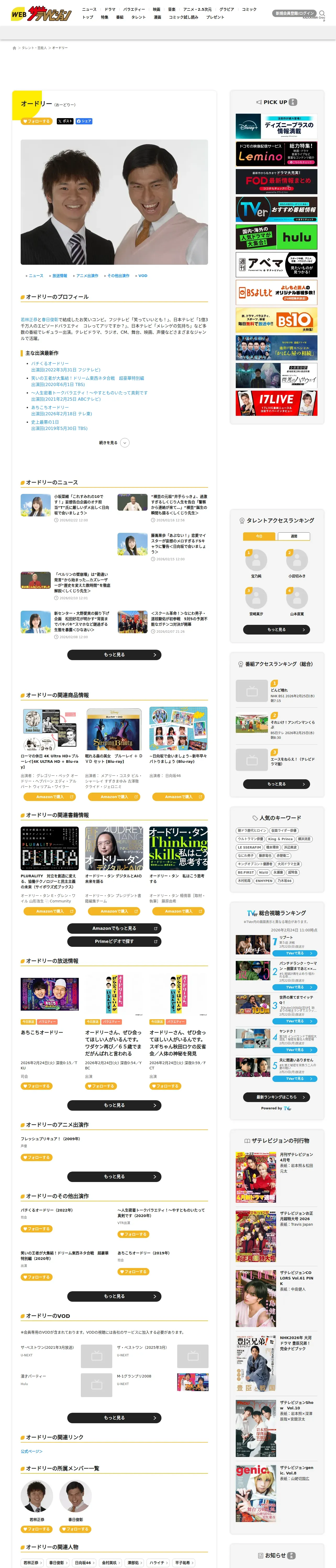Go to home via breadcrumb house icon
336x1568 pixels.
(14, 48)
